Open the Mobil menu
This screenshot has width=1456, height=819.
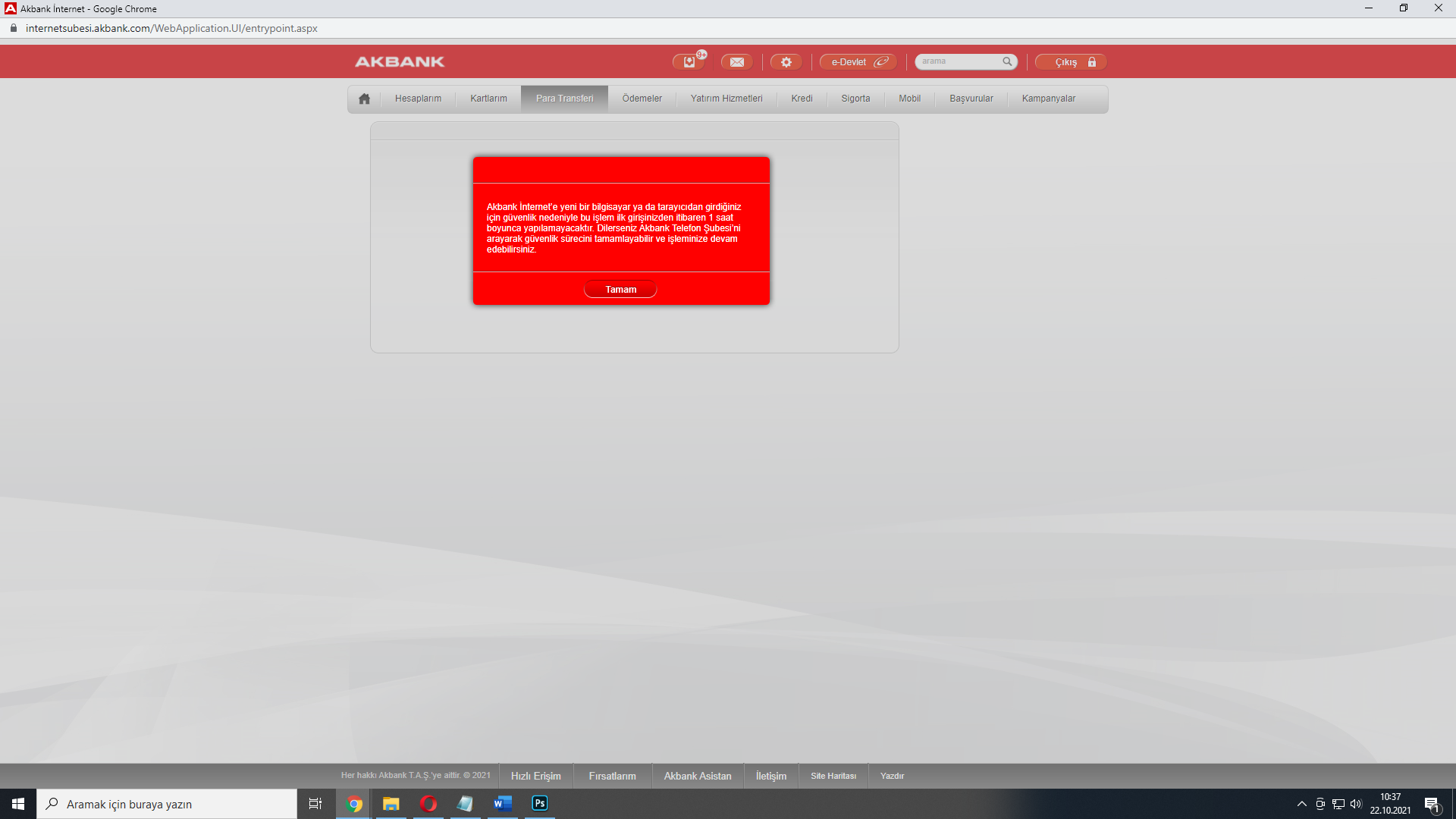point(909,99)
